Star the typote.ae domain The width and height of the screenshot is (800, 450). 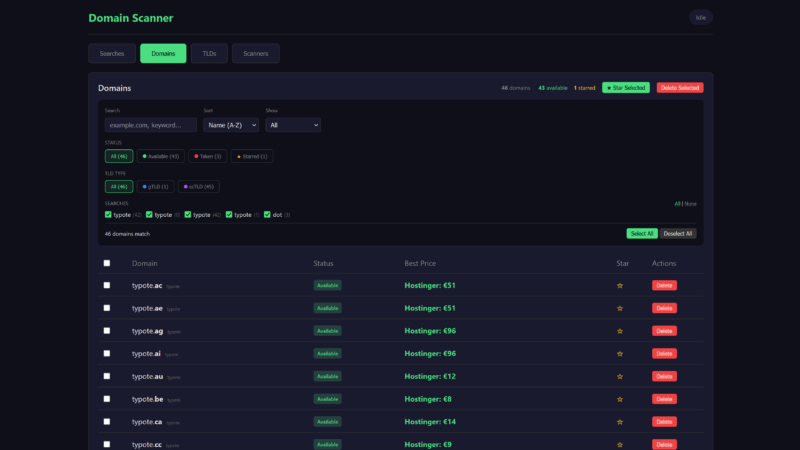[x=620, y=308]
